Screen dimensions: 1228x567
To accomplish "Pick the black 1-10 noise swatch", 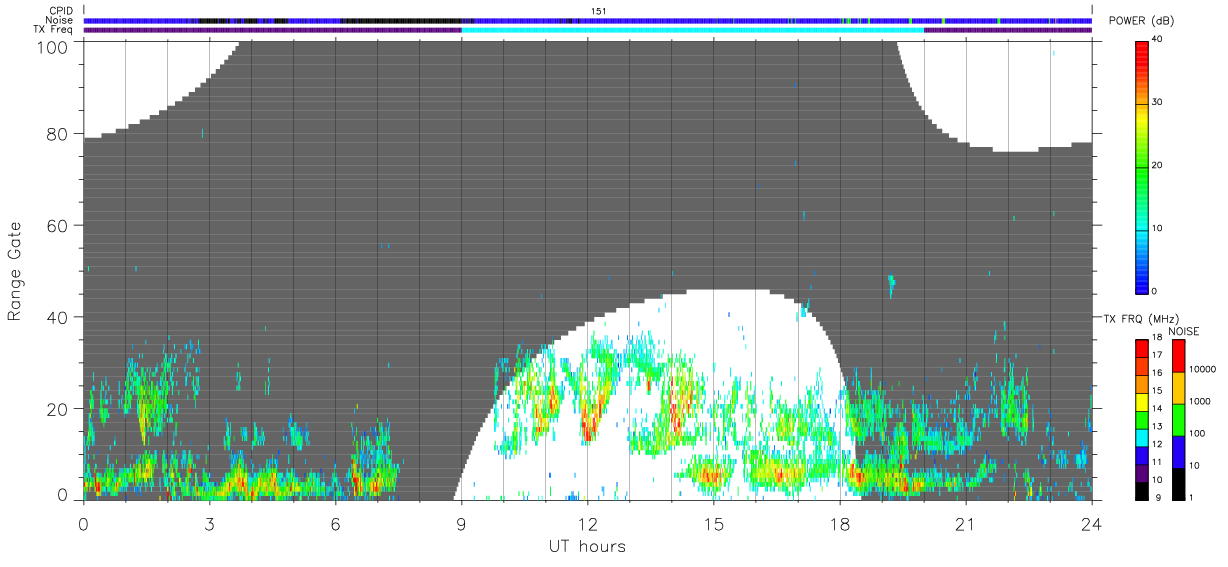I will [1178, 484].
